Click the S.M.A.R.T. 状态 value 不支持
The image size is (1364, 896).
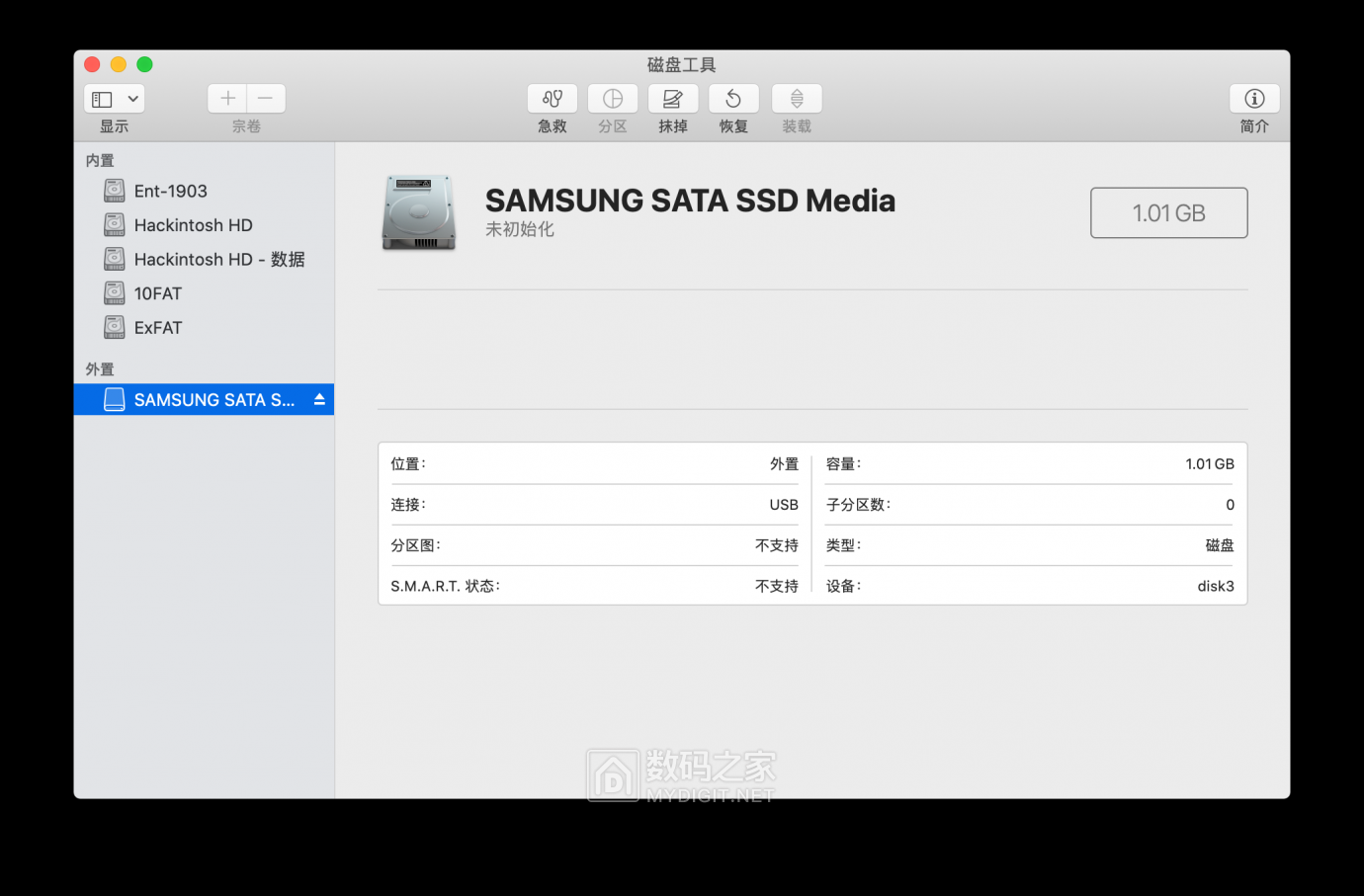coord(777,586)
